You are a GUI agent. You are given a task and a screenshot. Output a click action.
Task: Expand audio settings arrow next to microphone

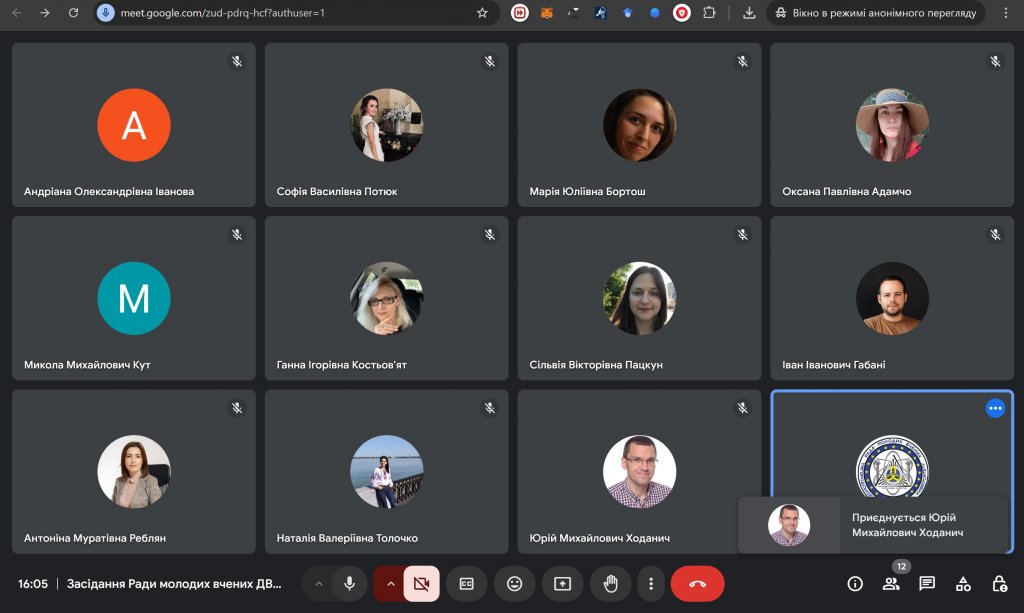(318, 583)
